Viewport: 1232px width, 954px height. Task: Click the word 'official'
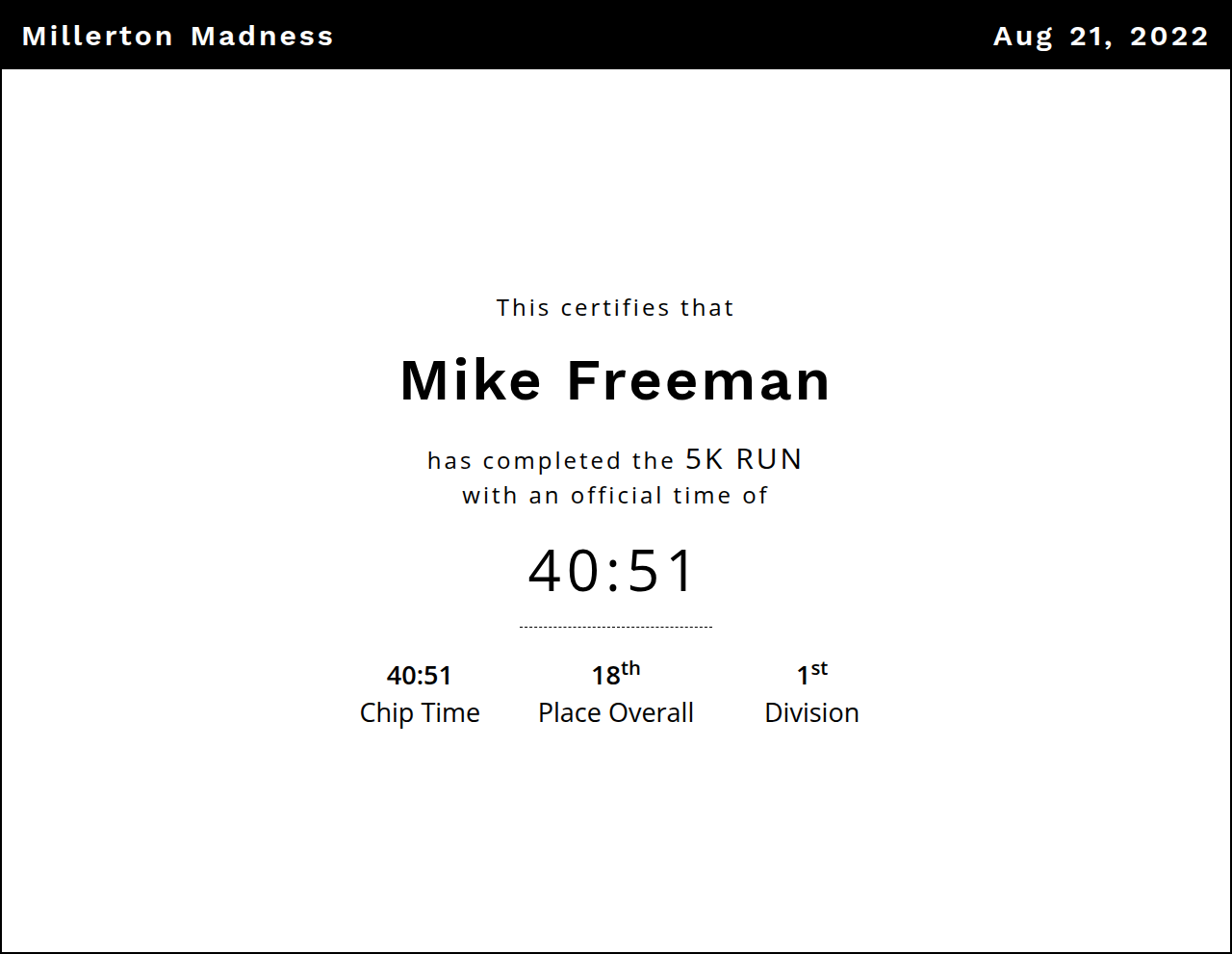pos(617,496)
